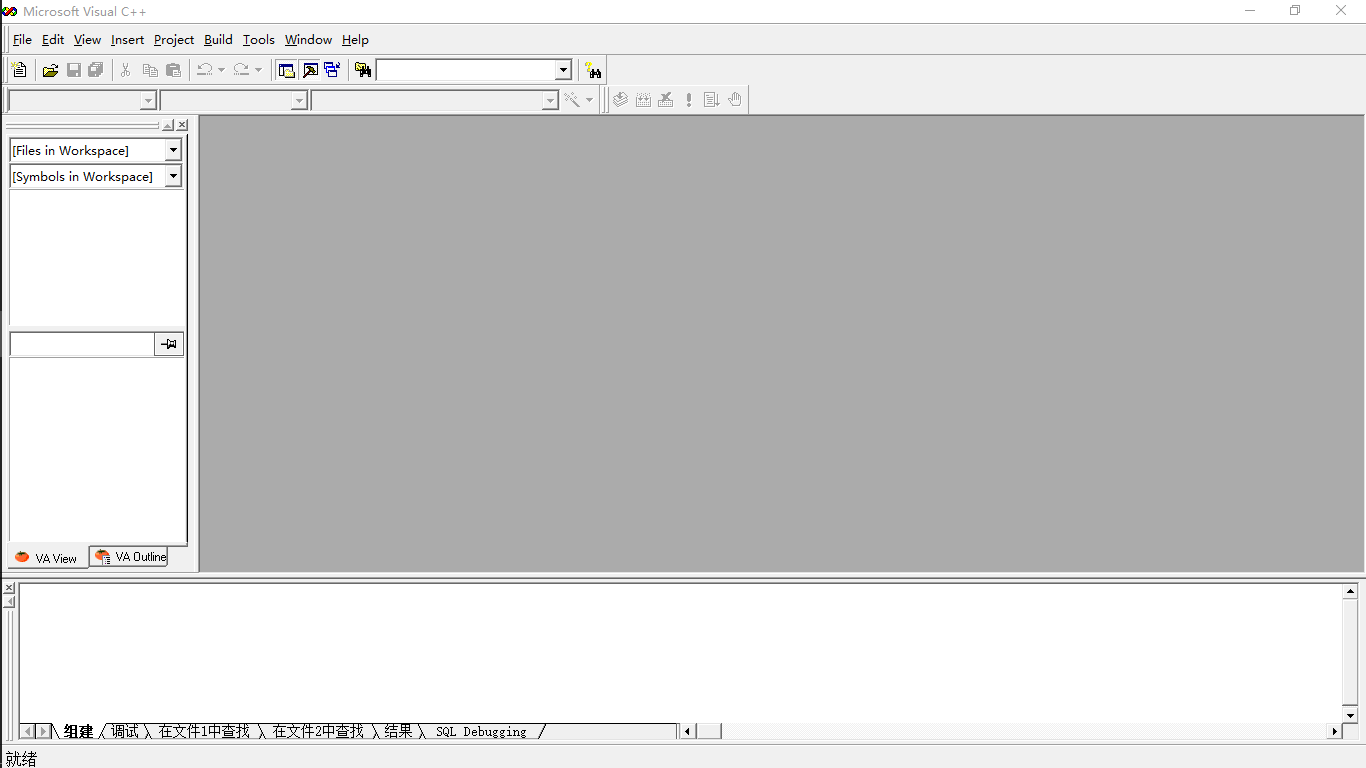Select the 在文件2中查找 output tab

[318, 732]
